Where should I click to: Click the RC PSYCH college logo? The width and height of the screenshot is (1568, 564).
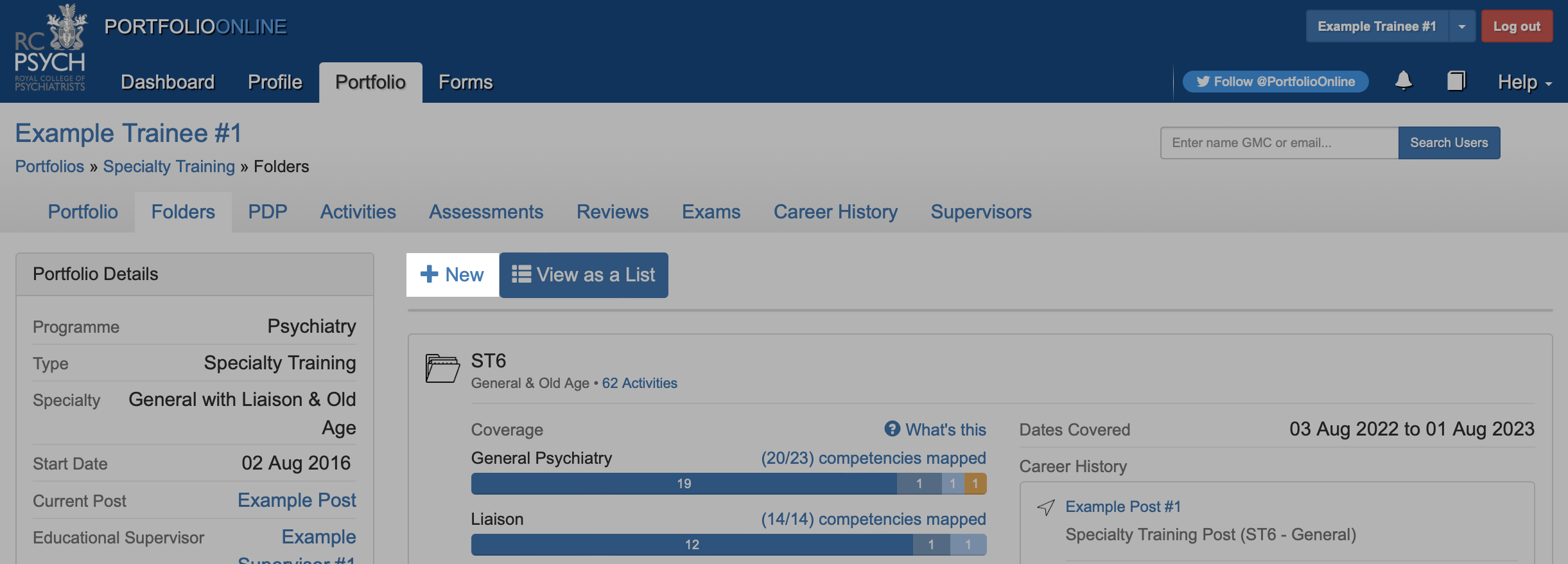50,48
